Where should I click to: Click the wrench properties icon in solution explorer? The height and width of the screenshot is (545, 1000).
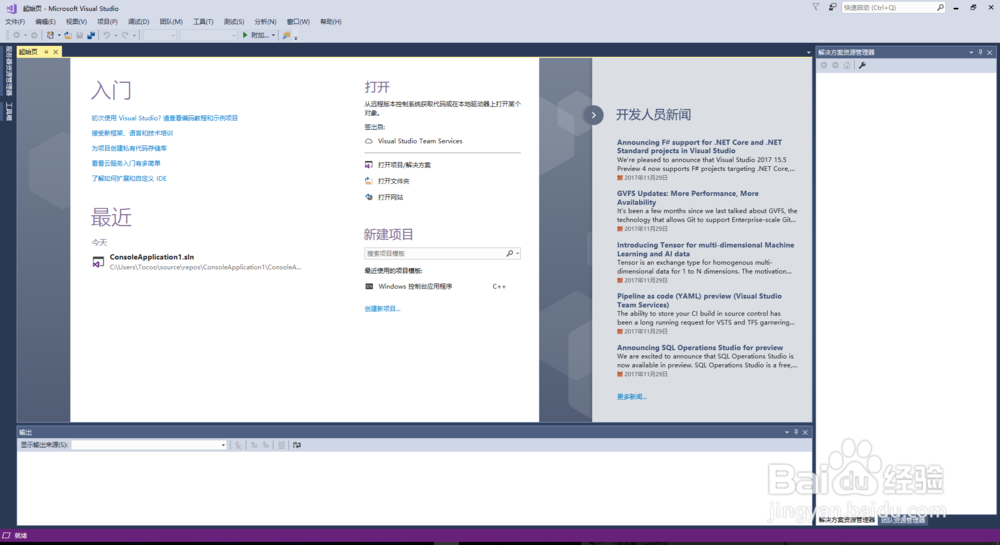pyautogui.click(x=862, y=65)
